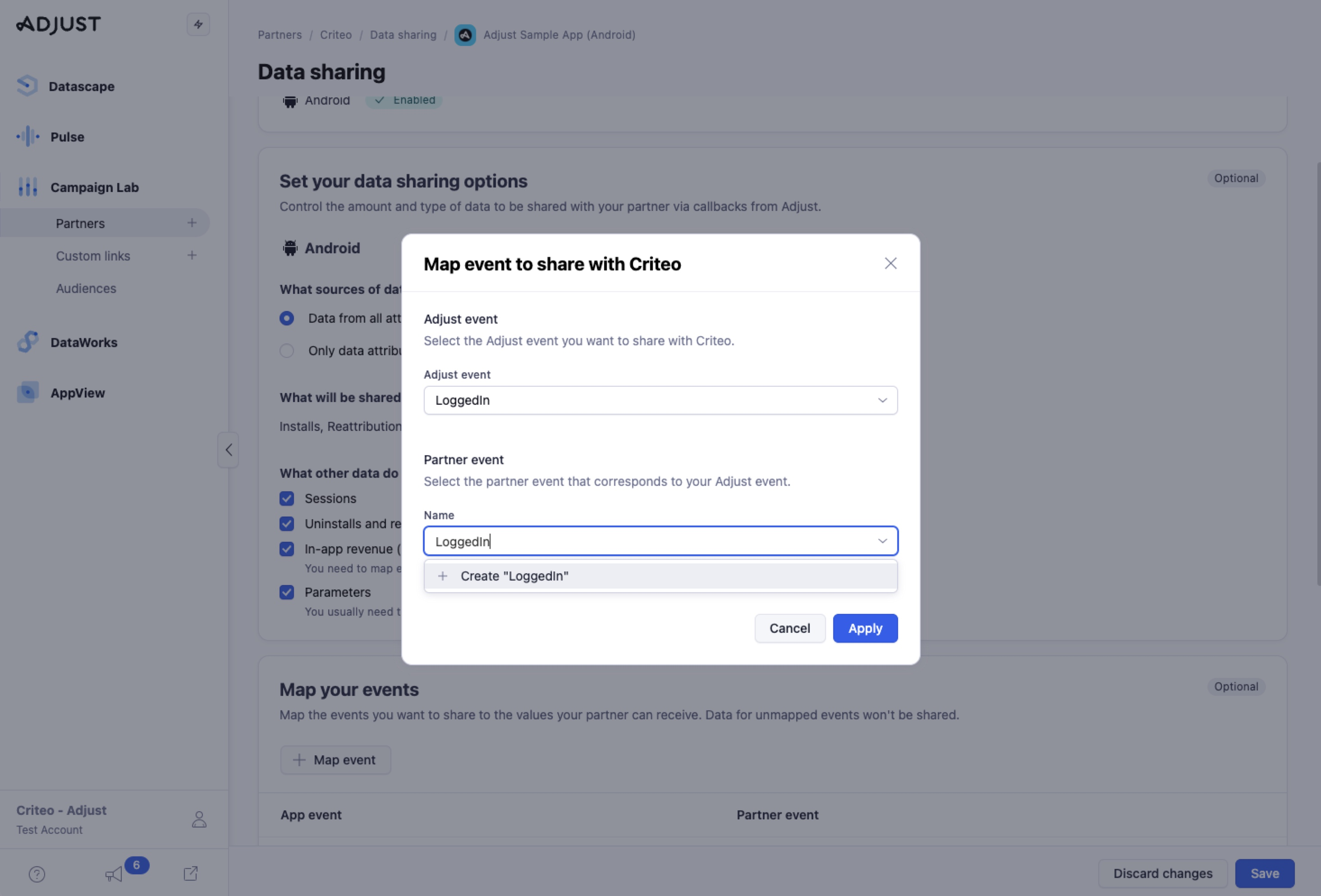Click the lightning bolt icon button
This screenshot has height=896, width=1321.
click(198, 24)
